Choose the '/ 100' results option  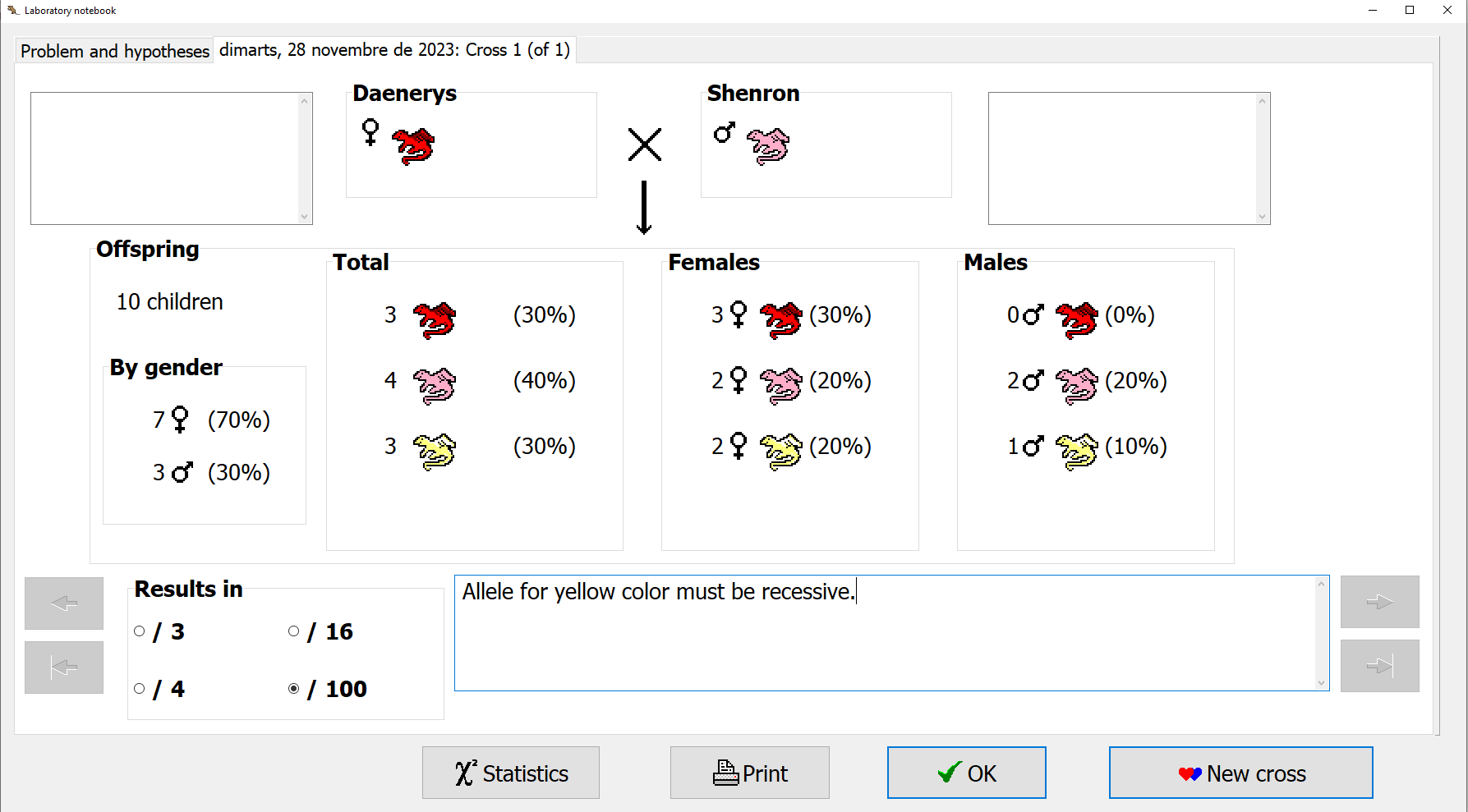(x=294, y=689)
